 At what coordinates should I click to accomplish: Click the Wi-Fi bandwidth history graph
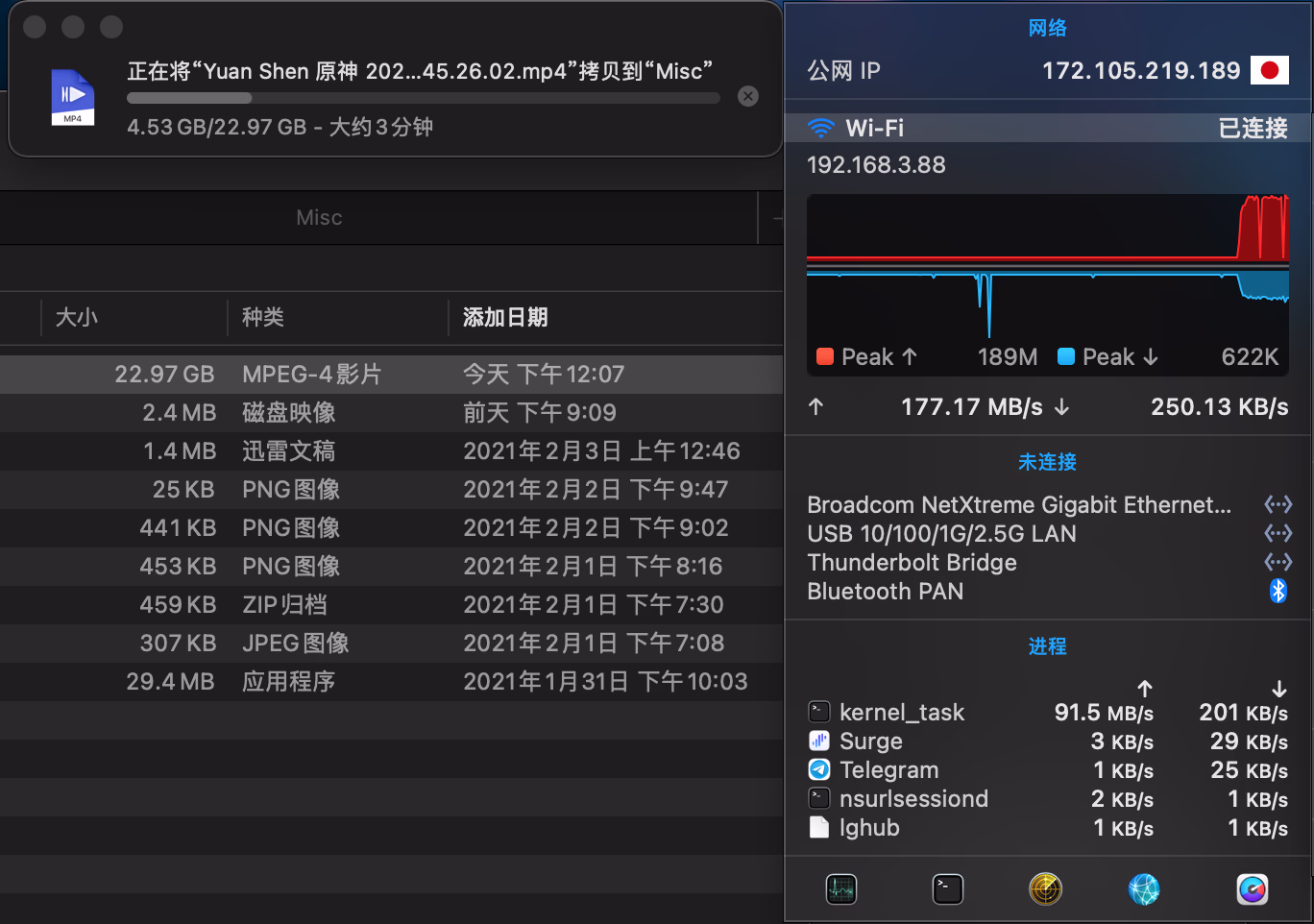click(1047, 269)
